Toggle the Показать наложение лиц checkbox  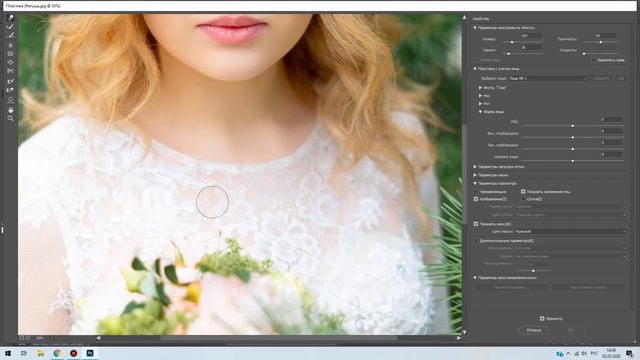point(523,191)
